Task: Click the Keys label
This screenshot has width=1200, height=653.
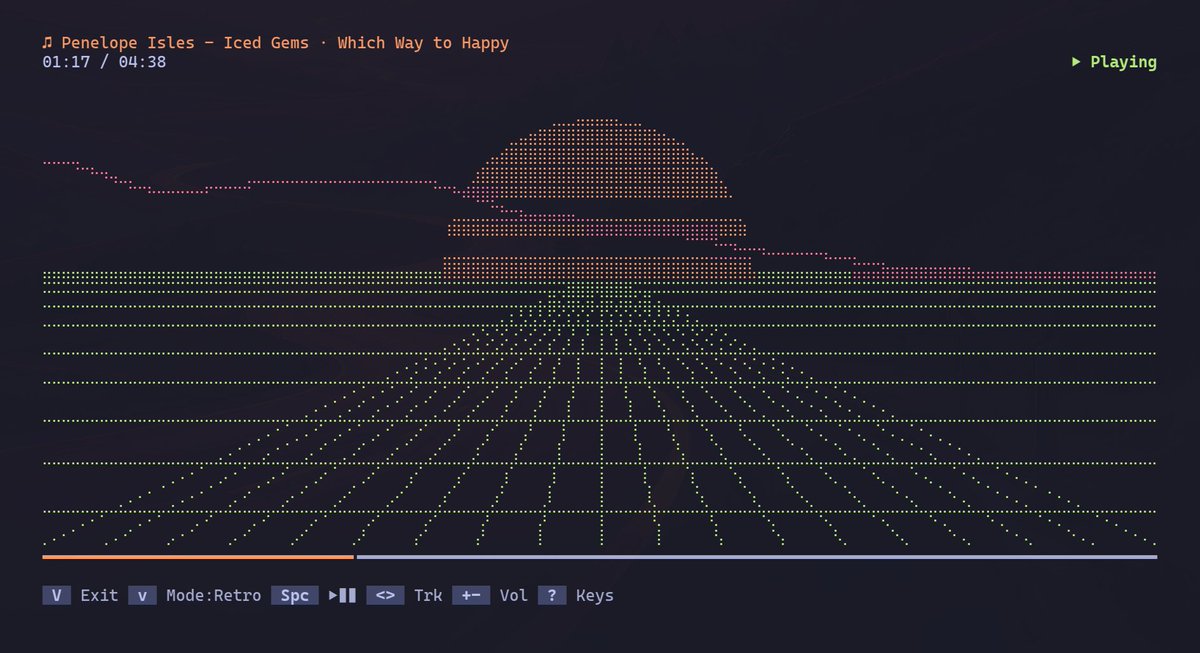Action: (x=595, y=596)
